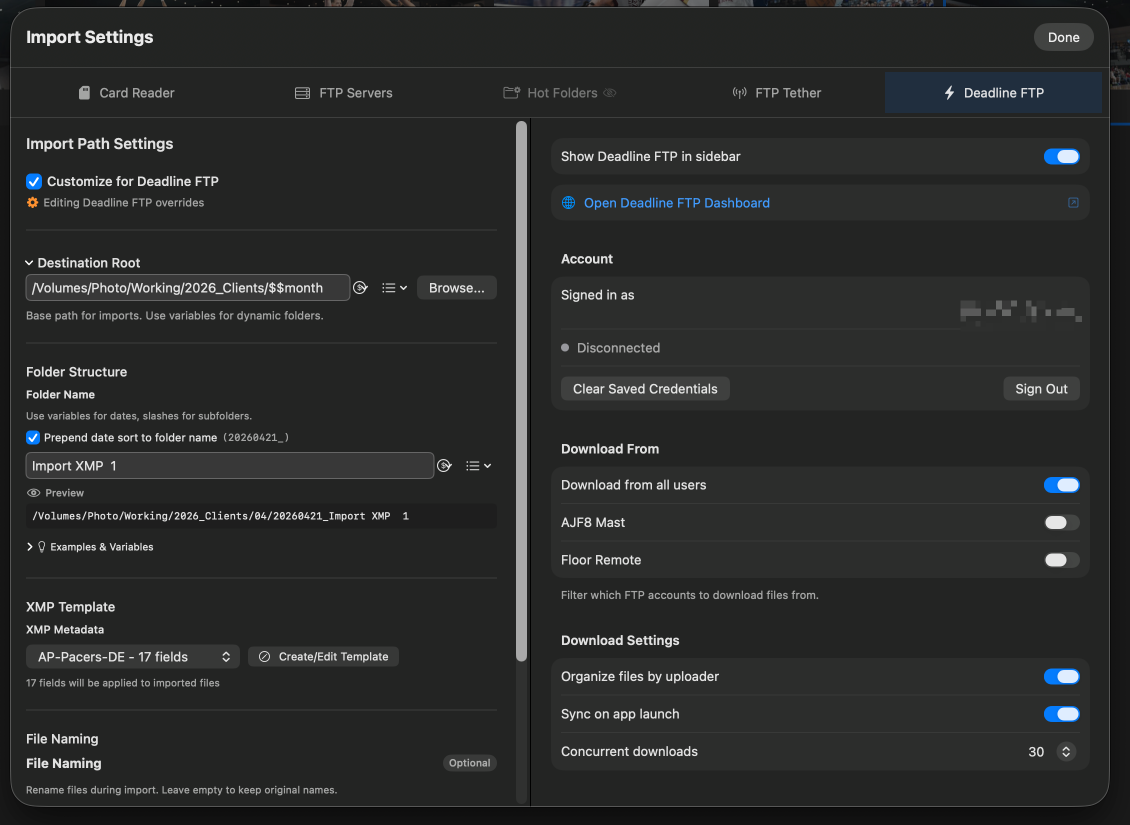This screenshot has width=1130, height=825.
Task: Open the AP-Pacers-DE XMP template dropdown
Action: [x=133, y=656]
